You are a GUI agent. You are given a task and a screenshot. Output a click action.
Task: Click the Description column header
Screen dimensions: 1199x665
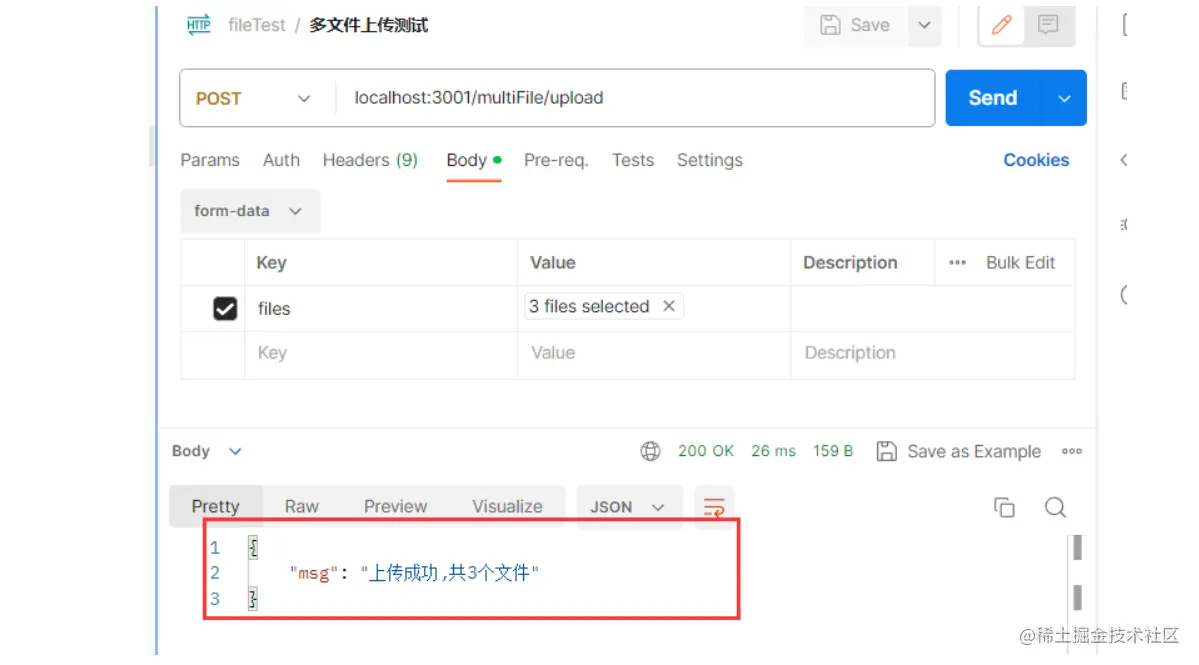pyautogui.click(x=850, y=263)
